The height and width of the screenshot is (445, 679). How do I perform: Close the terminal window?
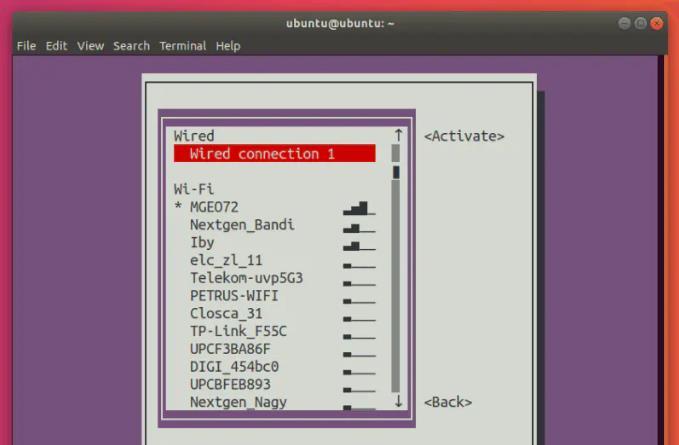click(657, 23)
